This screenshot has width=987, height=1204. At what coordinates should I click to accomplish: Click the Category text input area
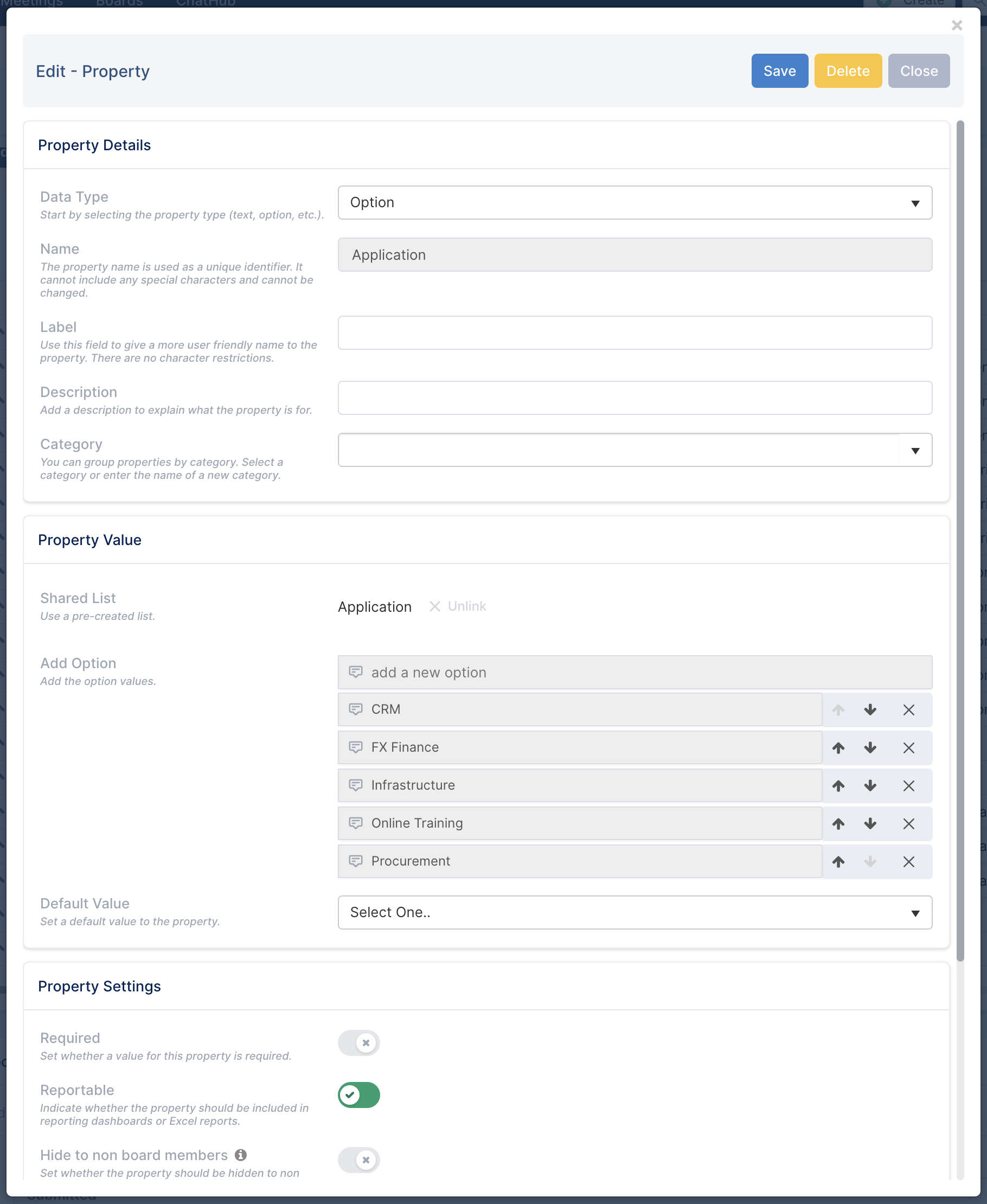tap(619, 450)
